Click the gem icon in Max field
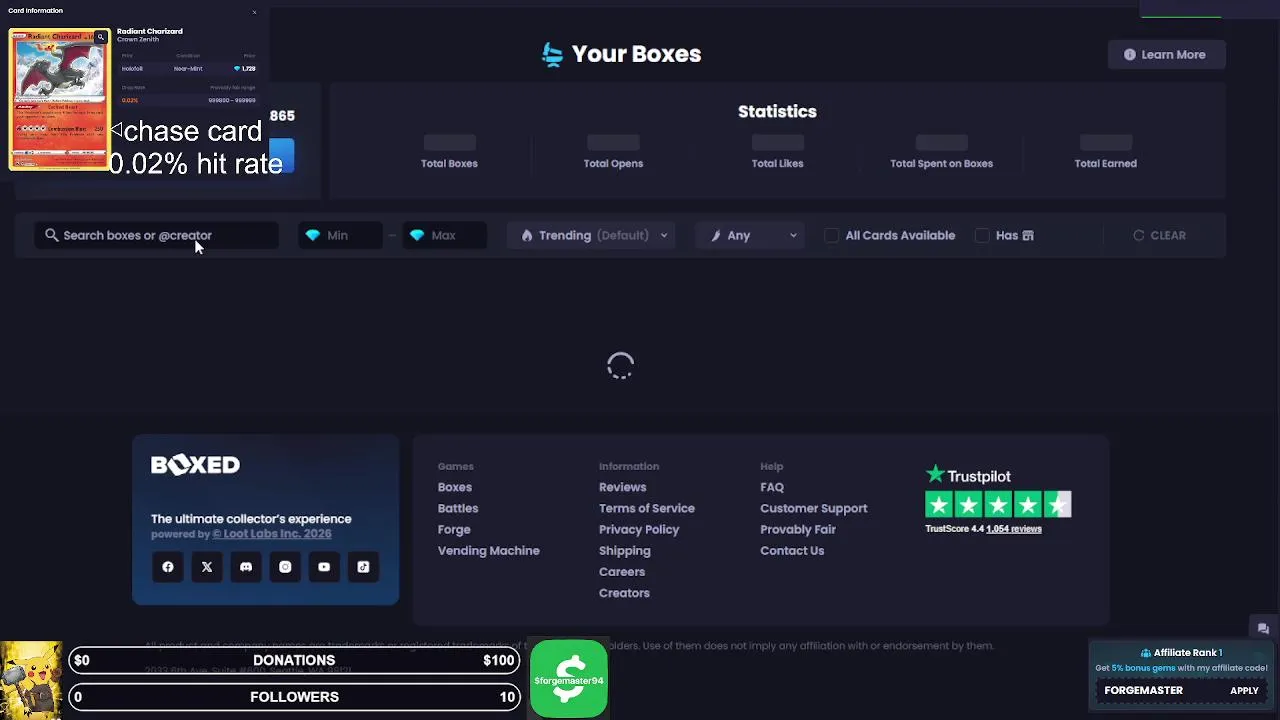1280x720 pixels. coord(417,235)
